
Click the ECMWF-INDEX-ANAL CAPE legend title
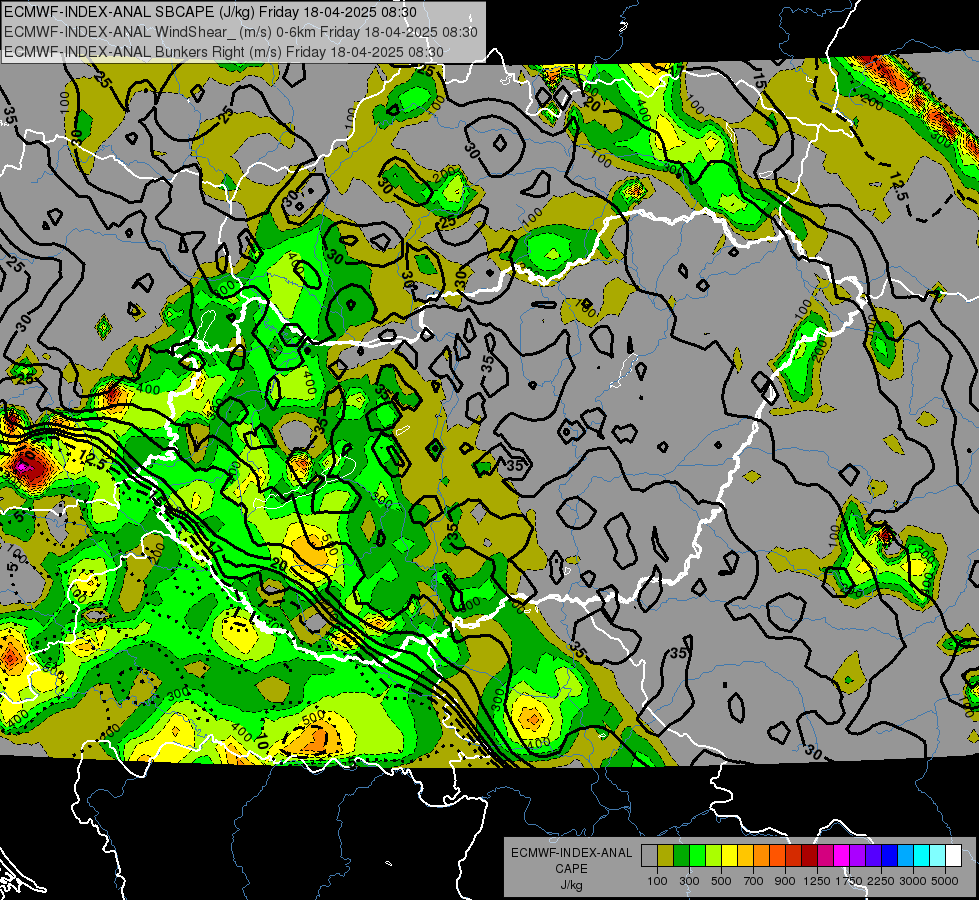(x=571, y=861)
